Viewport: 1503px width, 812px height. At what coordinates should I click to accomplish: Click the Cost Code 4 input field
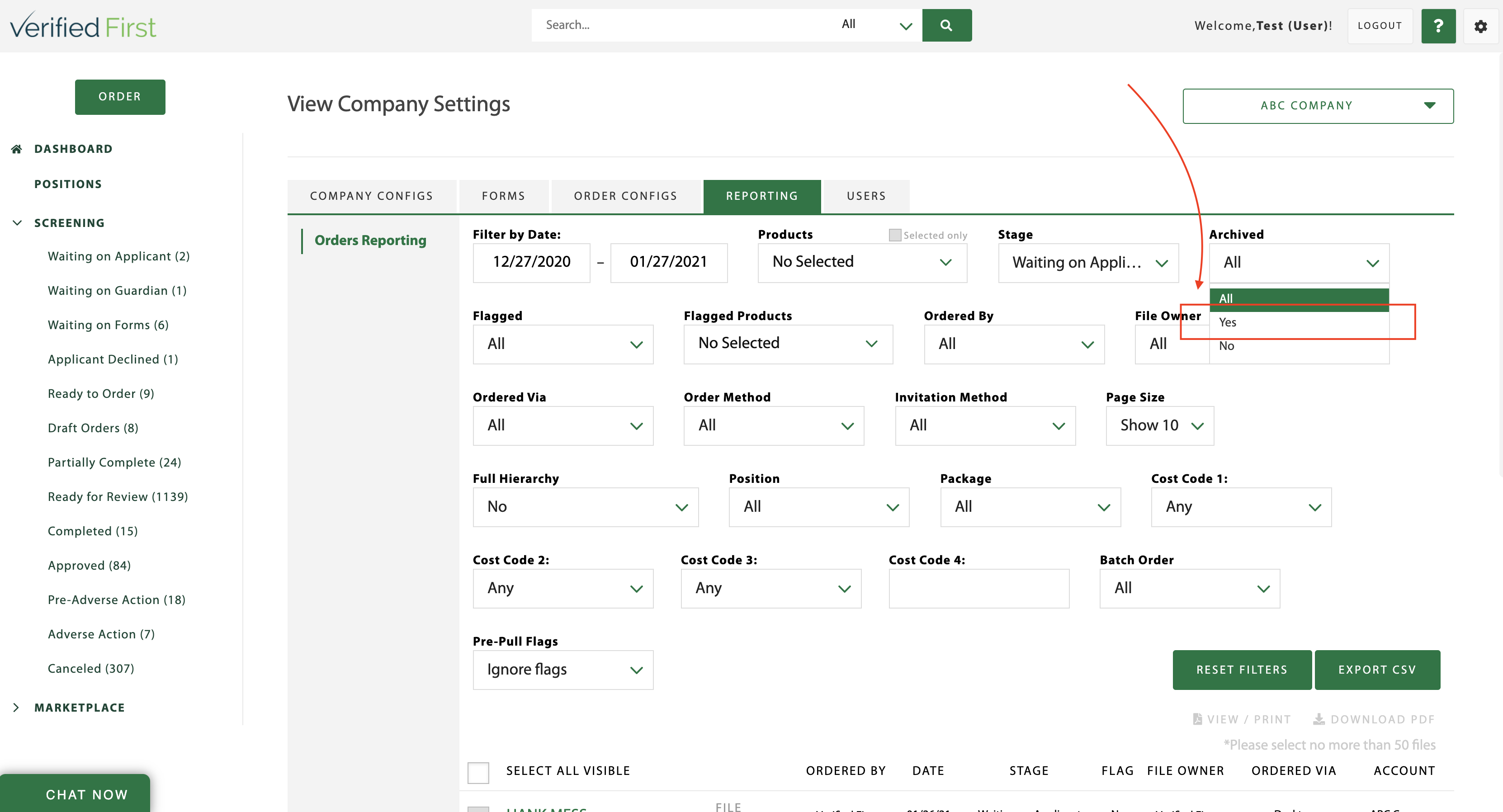pos(979,589)
